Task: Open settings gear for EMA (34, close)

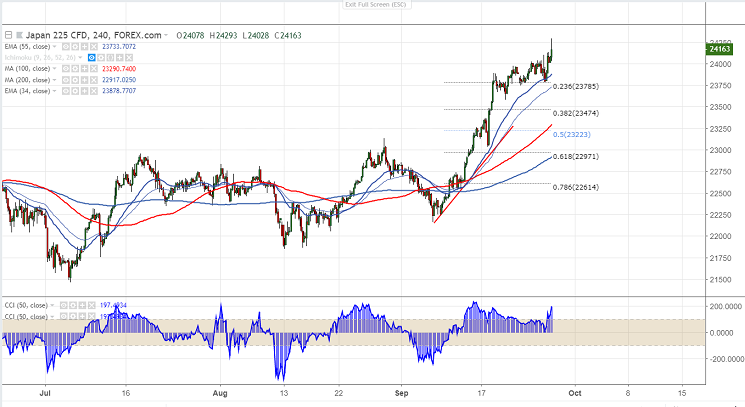Action: pos(75,91)
